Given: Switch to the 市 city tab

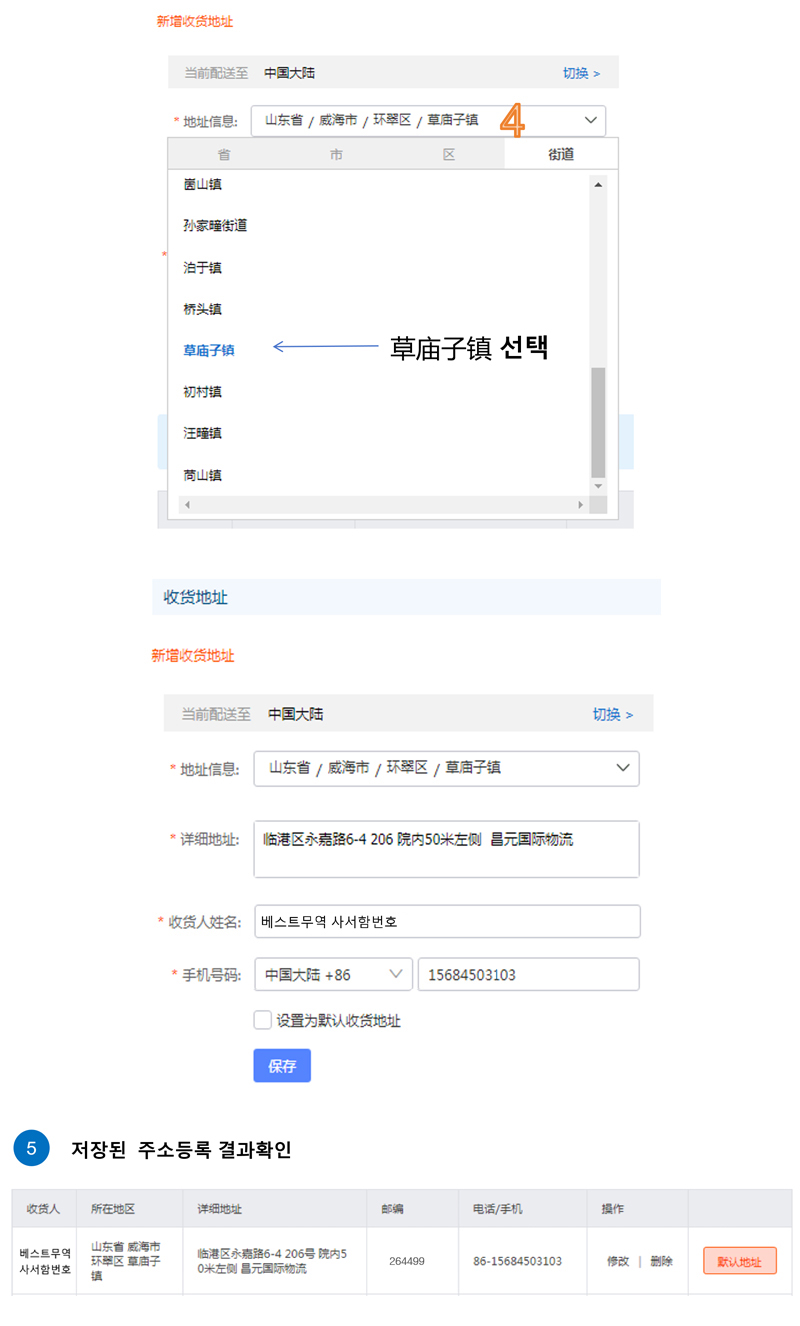Looking at the screenshot, I should 337,154.
